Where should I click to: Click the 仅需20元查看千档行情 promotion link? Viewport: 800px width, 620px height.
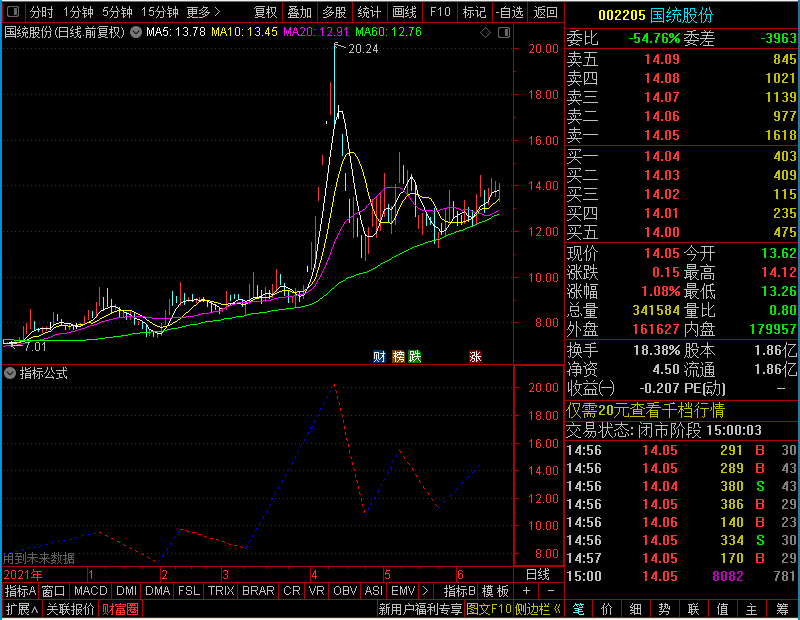tap(645, 410)
